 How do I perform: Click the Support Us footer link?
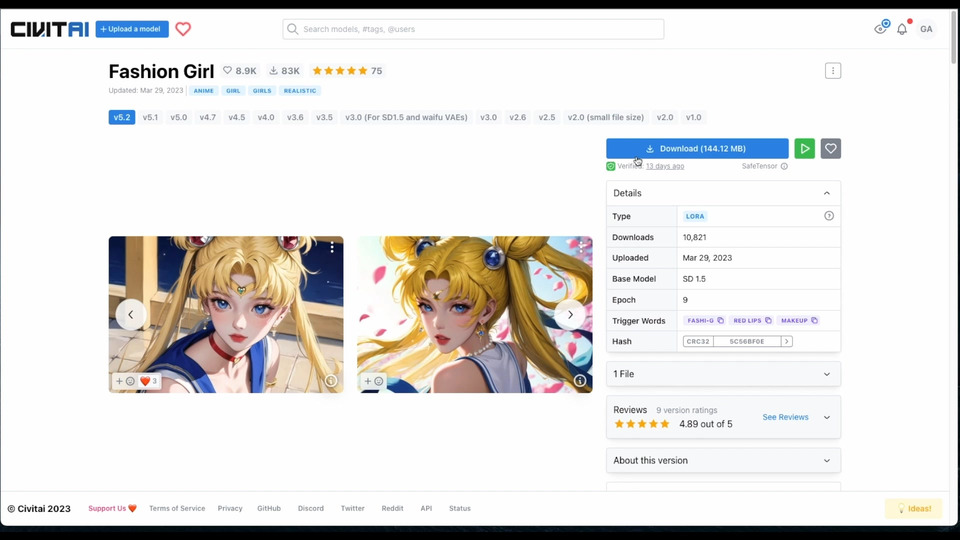pyautogui.click(x=113, y=508)
